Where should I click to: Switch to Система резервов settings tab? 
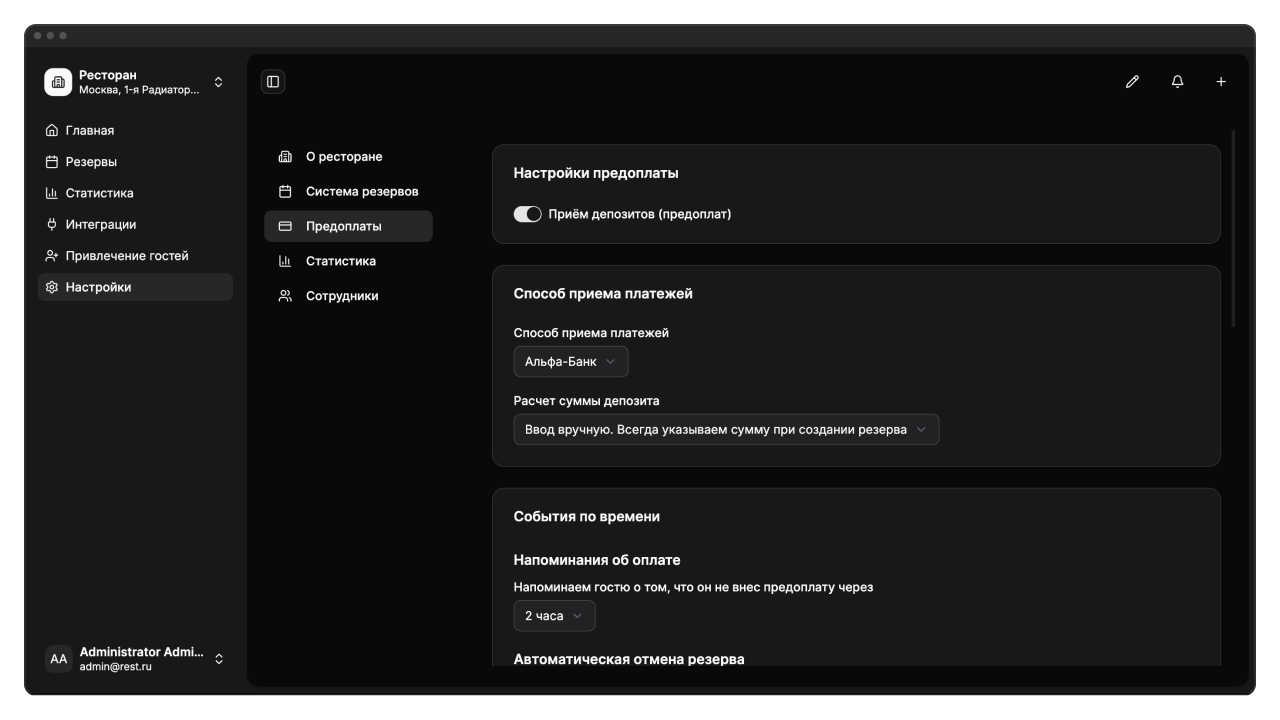coord(361,192)
